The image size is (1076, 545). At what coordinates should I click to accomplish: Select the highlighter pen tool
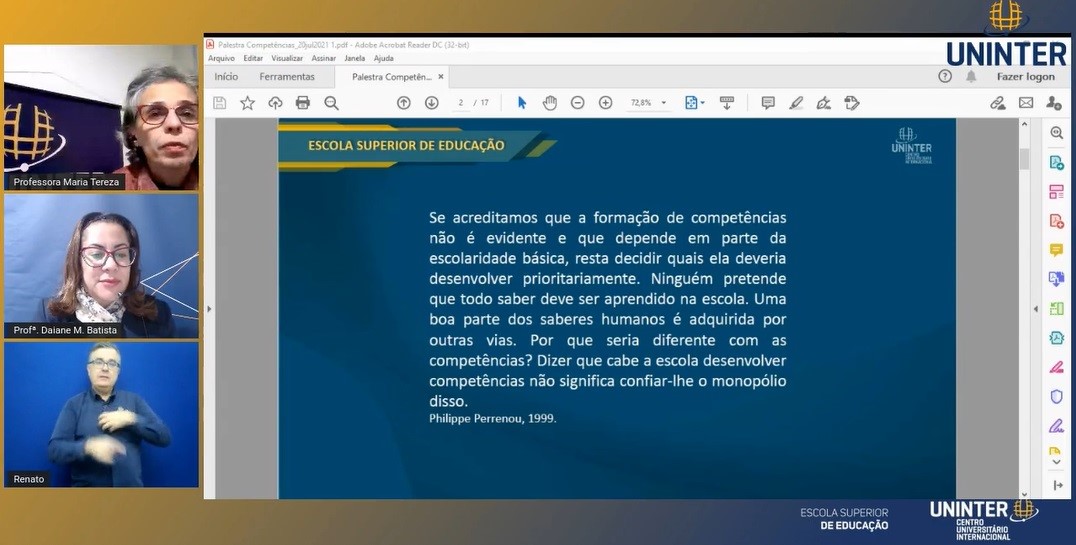click(796, 103)
